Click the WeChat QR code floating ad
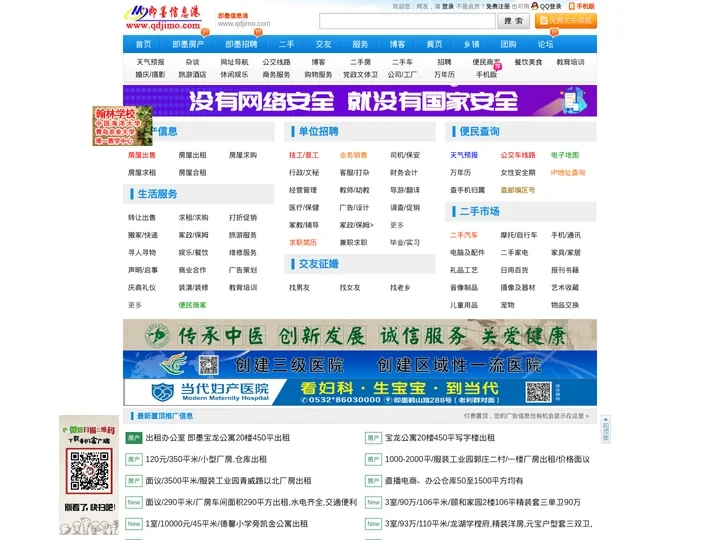720x540 pixels. pyautogui.click(x=89, y=475)
